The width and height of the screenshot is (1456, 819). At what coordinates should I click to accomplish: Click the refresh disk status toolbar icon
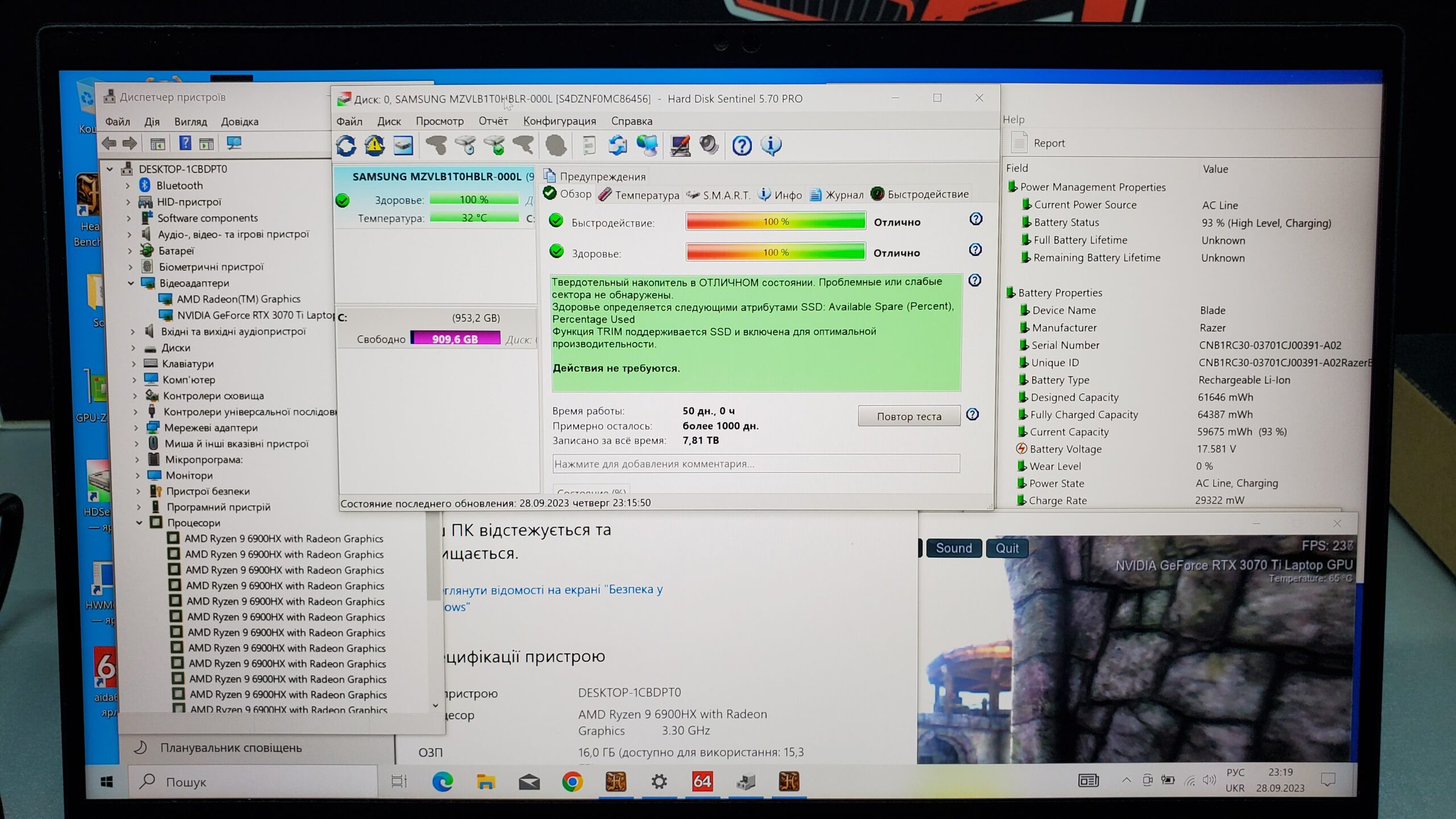point(346,146)
